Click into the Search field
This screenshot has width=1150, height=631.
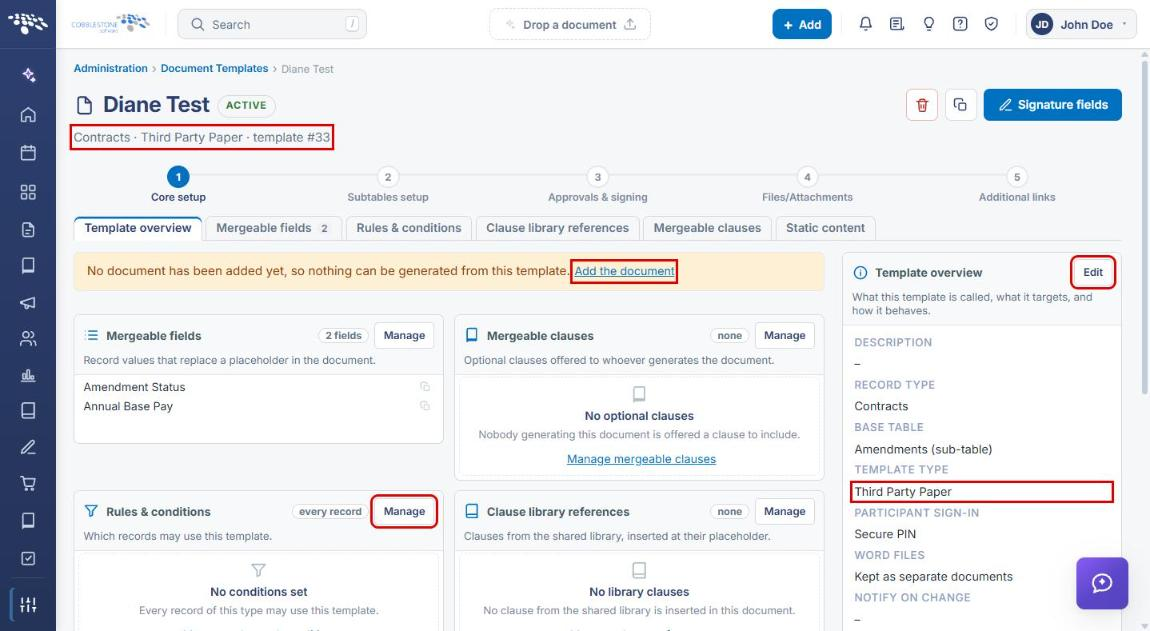click(272, 24)
